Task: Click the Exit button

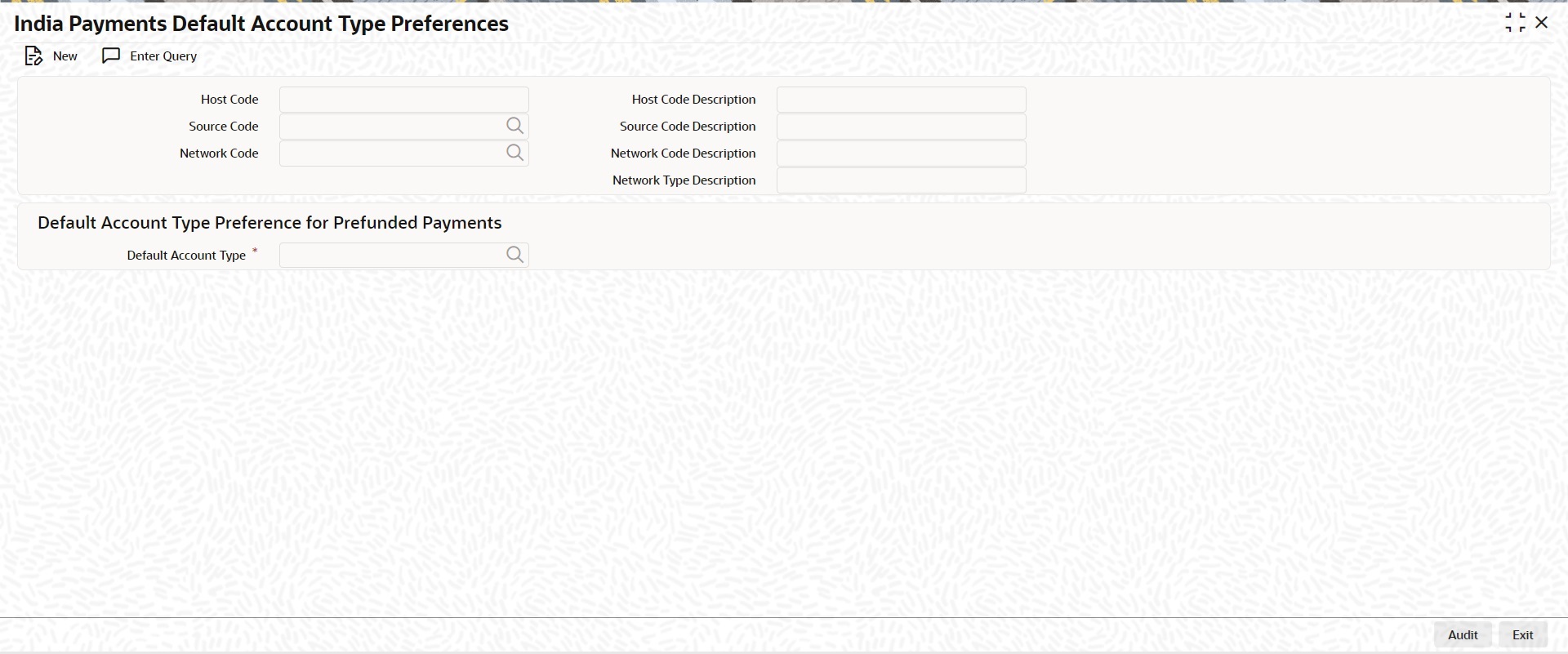Action: pos(1523,634)
